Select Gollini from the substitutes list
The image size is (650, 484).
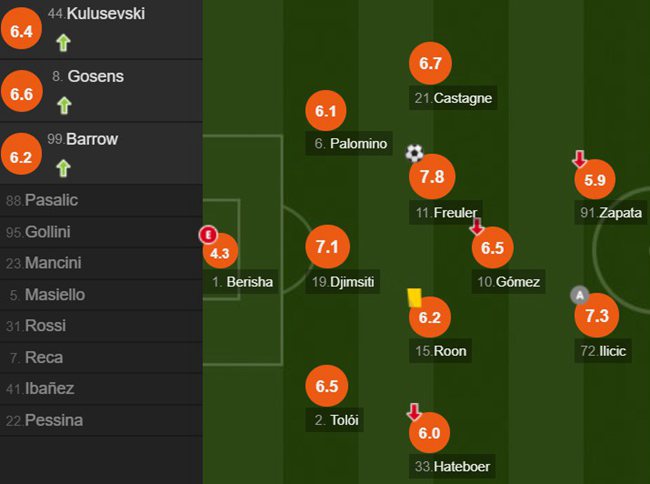click(x=101, y=232)
